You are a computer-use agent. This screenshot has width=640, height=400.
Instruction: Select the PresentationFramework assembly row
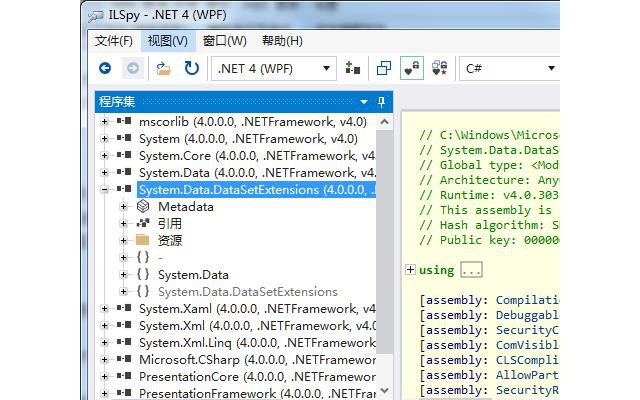coord(257,393)
